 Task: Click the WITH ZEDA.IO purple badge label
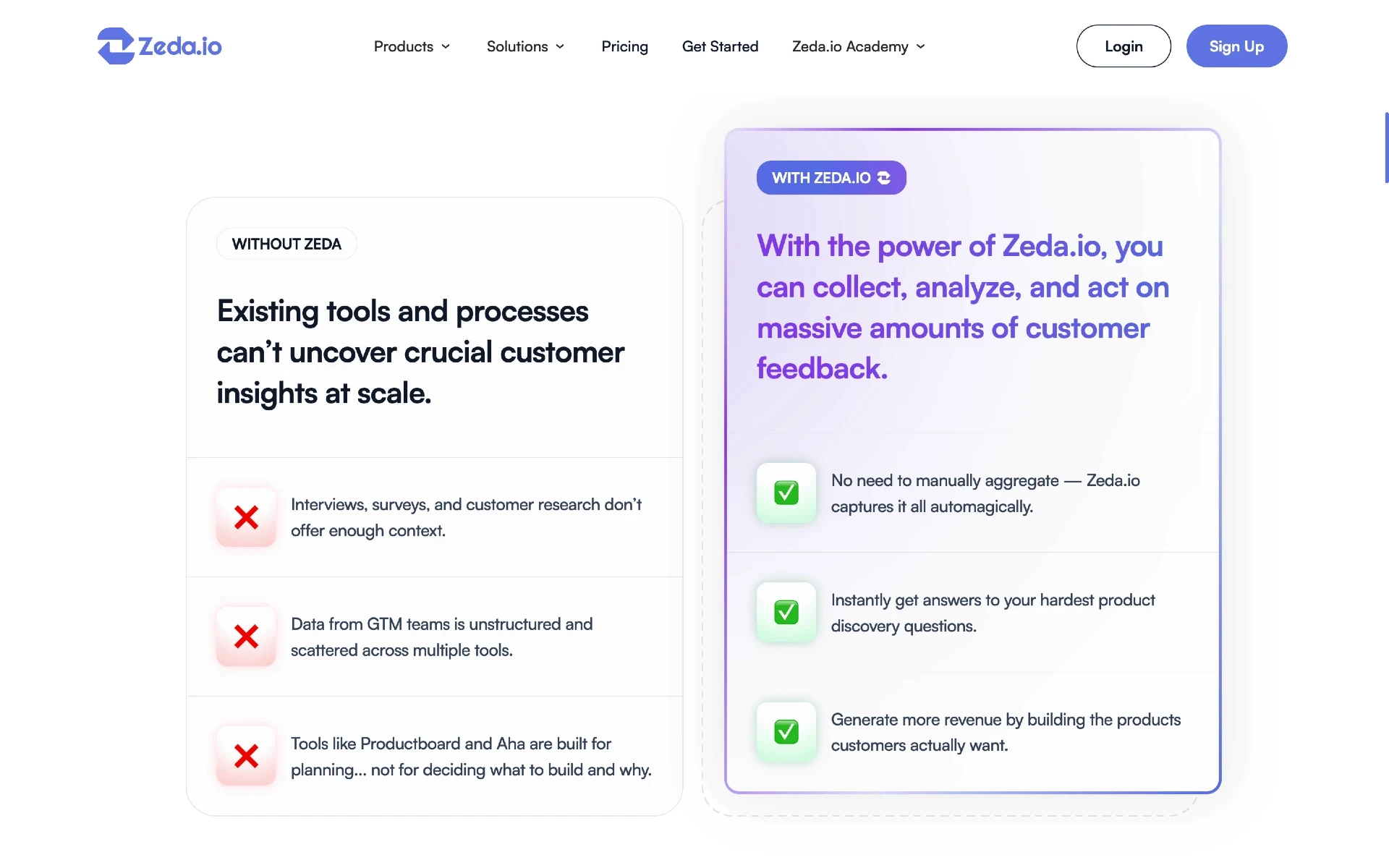click(x=831, y=177)
